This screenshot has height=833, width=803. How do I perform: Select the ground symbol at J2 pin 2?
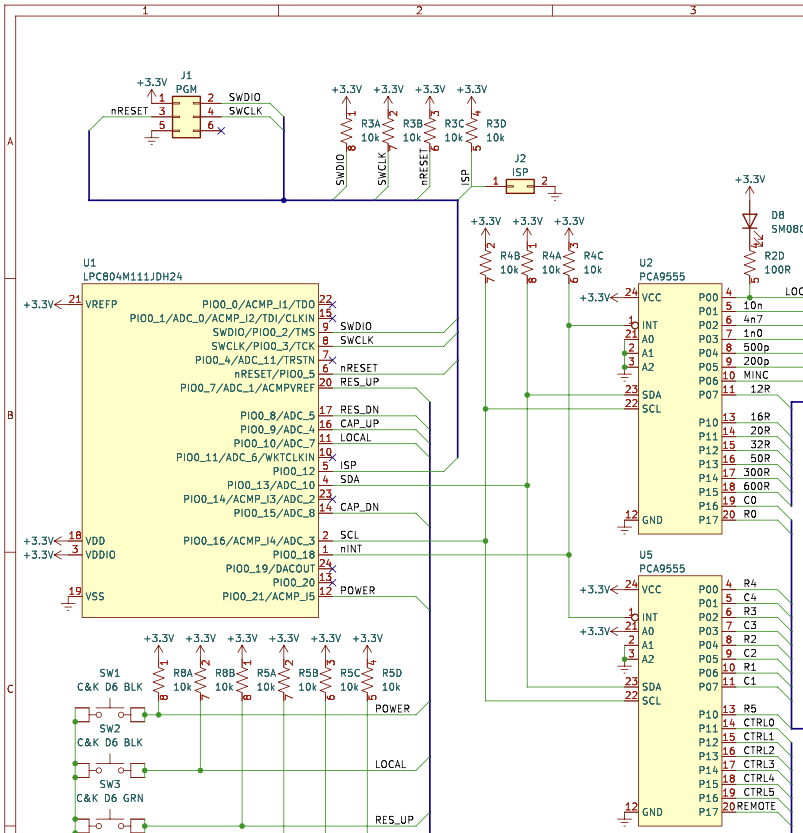coord(556,196)
